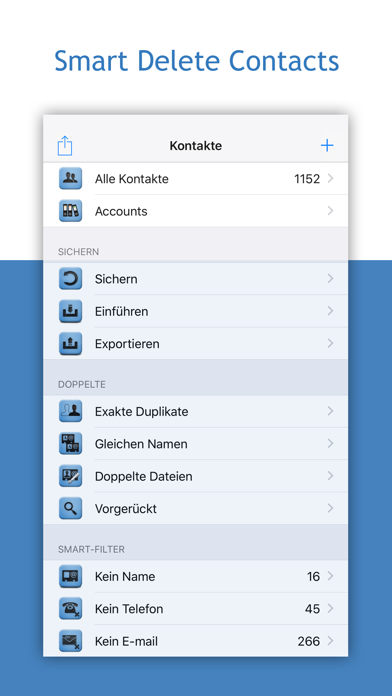Open Vorgerückt row chevron
The width and height of the screenshot is (392, 696).
click(x=330, y=508)
